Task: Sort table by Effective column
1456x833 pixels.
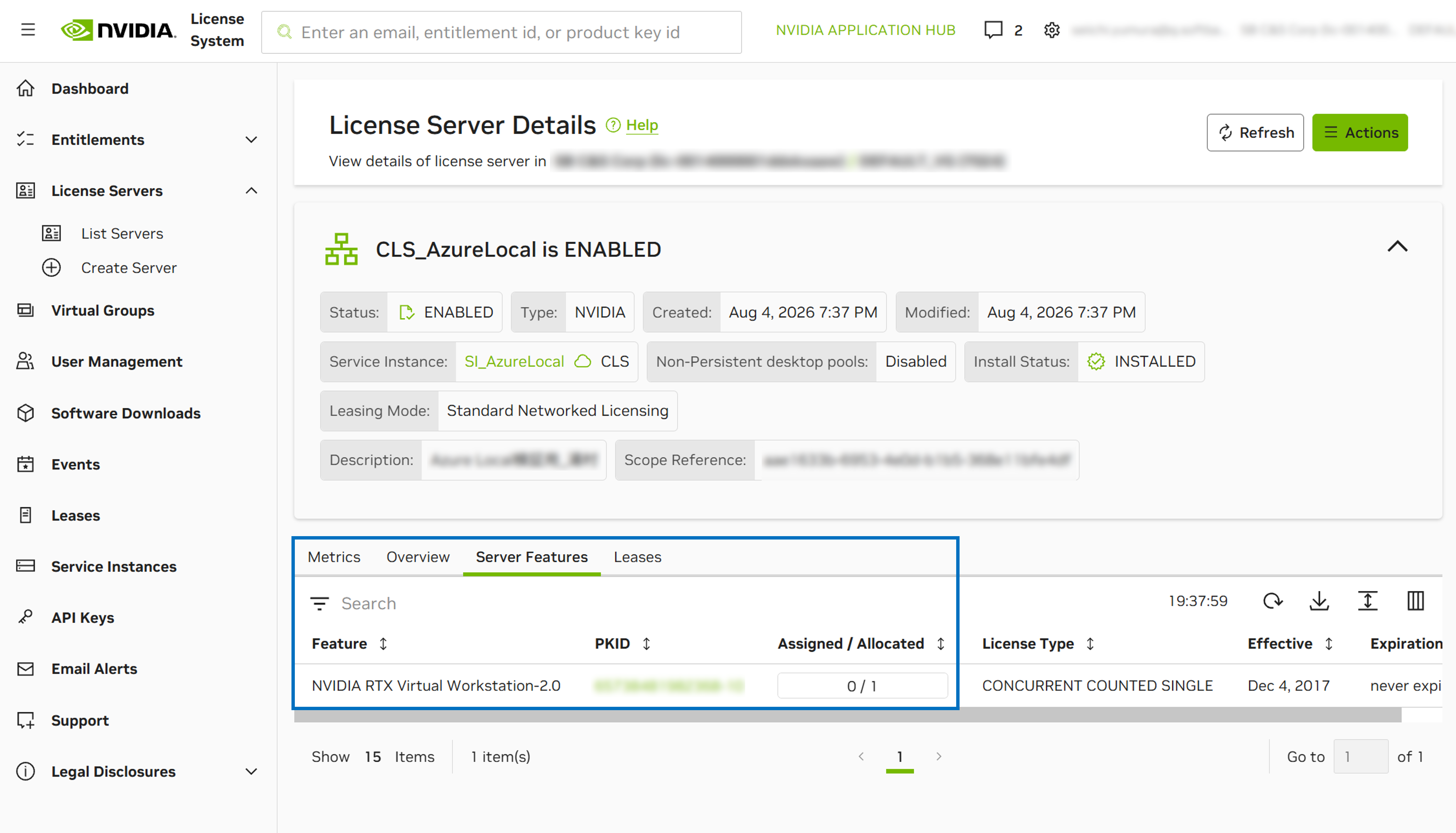Action: coord(1329,644)
